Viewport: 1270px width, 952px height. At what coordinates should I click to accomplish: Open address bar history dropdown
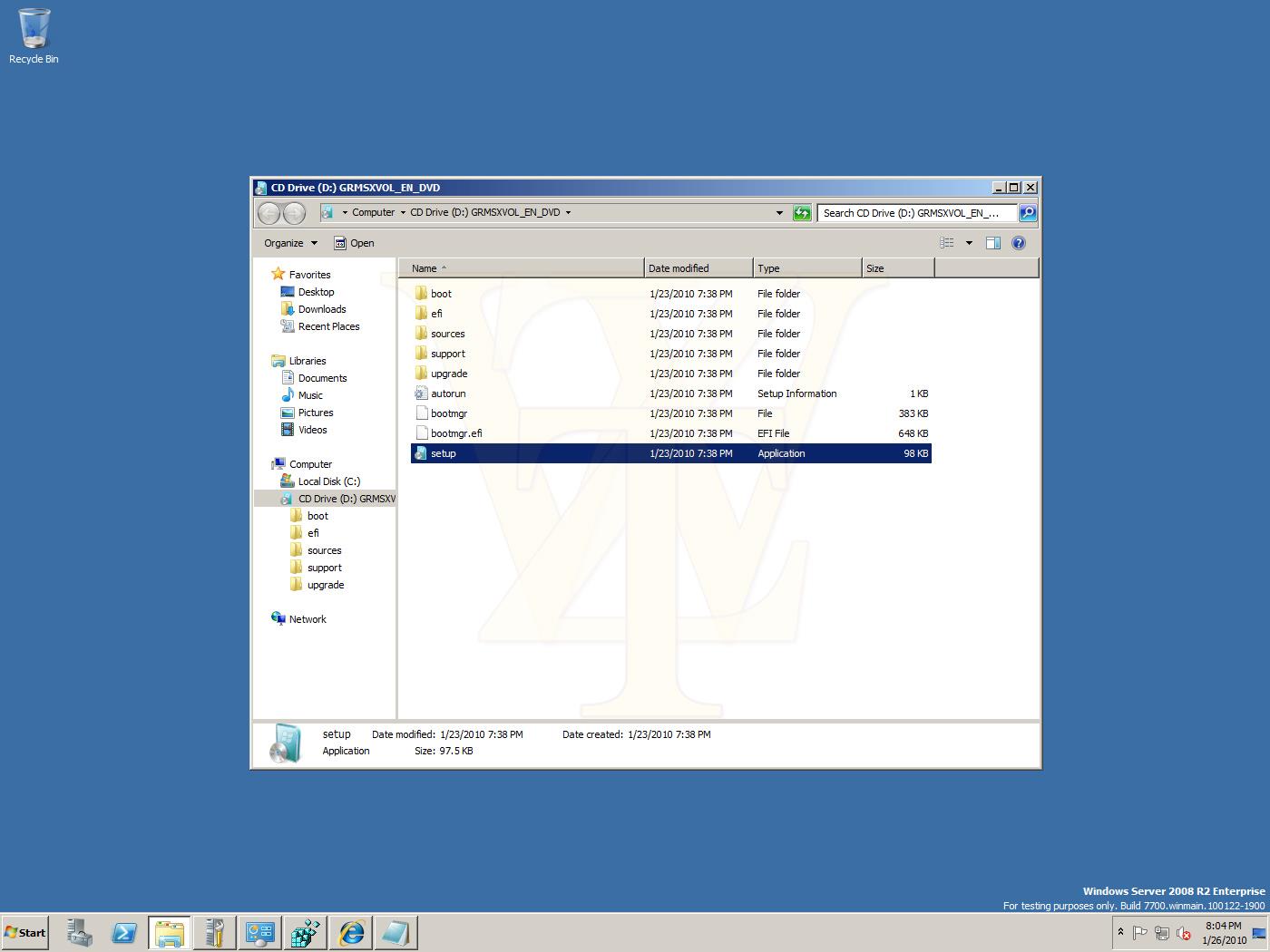(x=779, y=213)
